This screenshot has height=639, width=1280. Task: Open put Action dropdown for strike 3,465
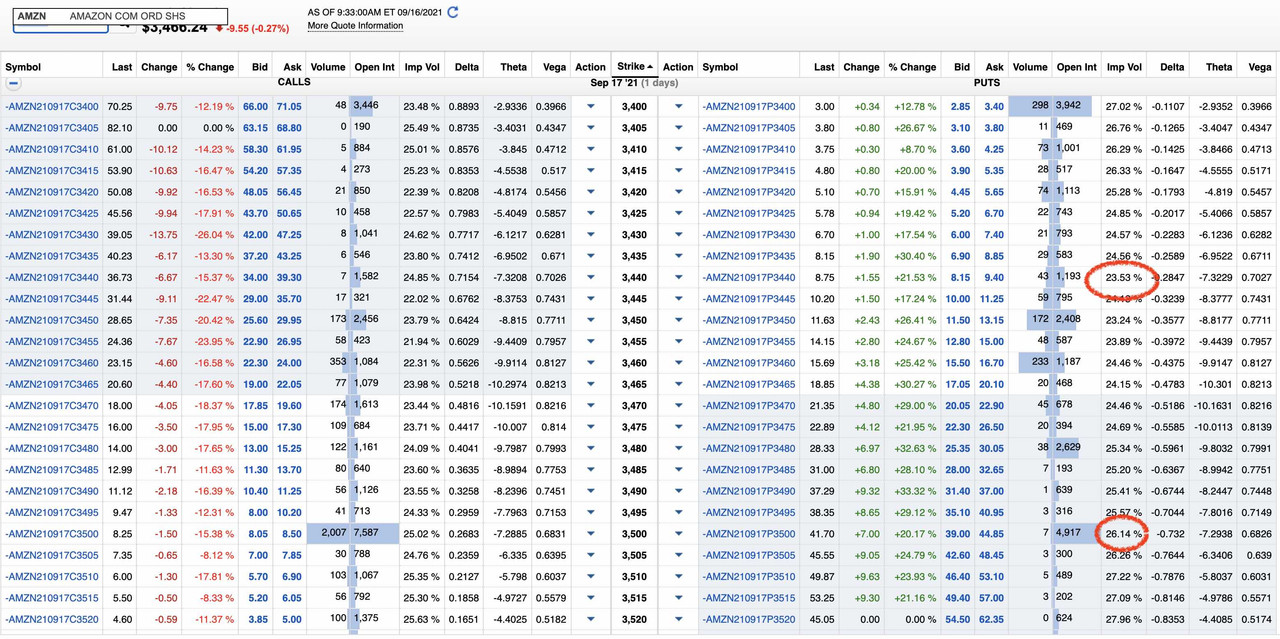(679, 384)
